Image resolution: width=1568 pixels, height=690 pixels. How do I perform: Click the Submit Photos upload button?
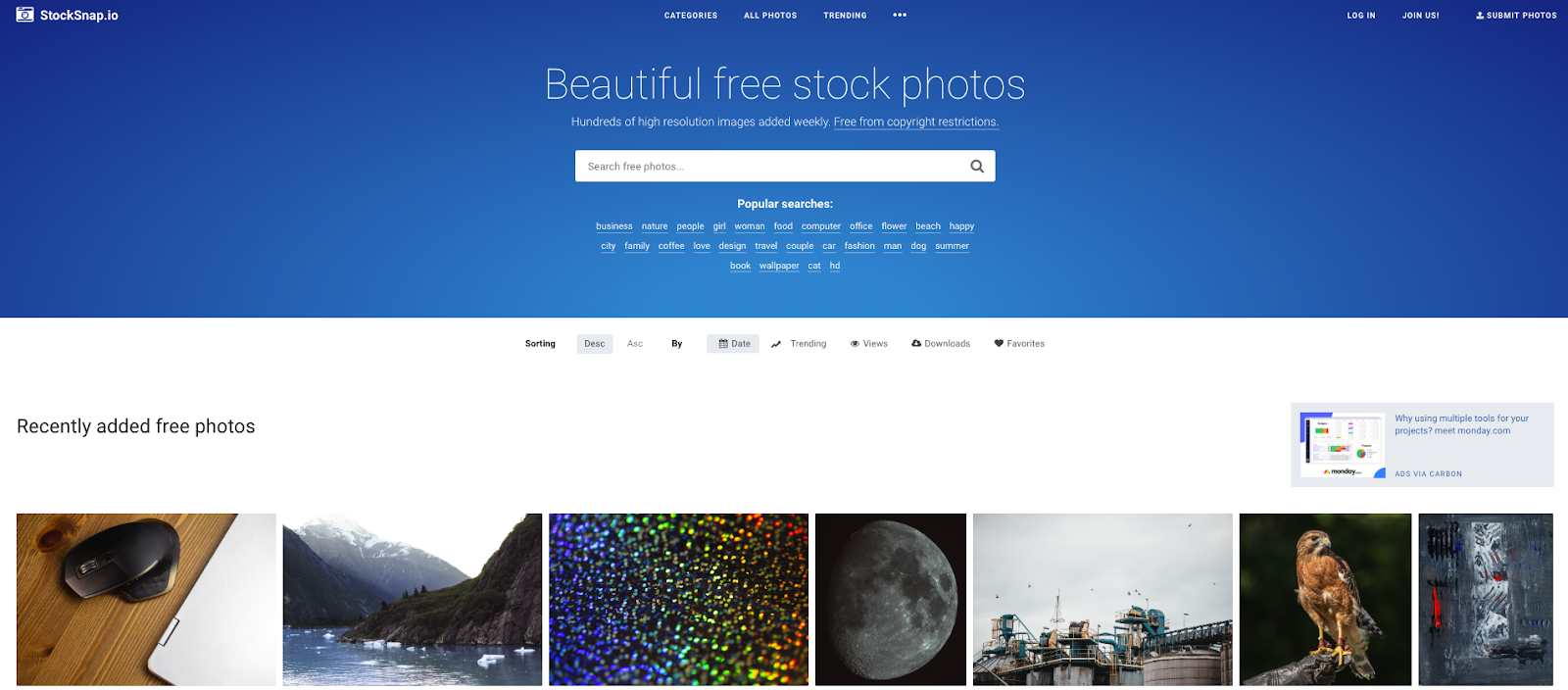click(x=1516, y=16)
